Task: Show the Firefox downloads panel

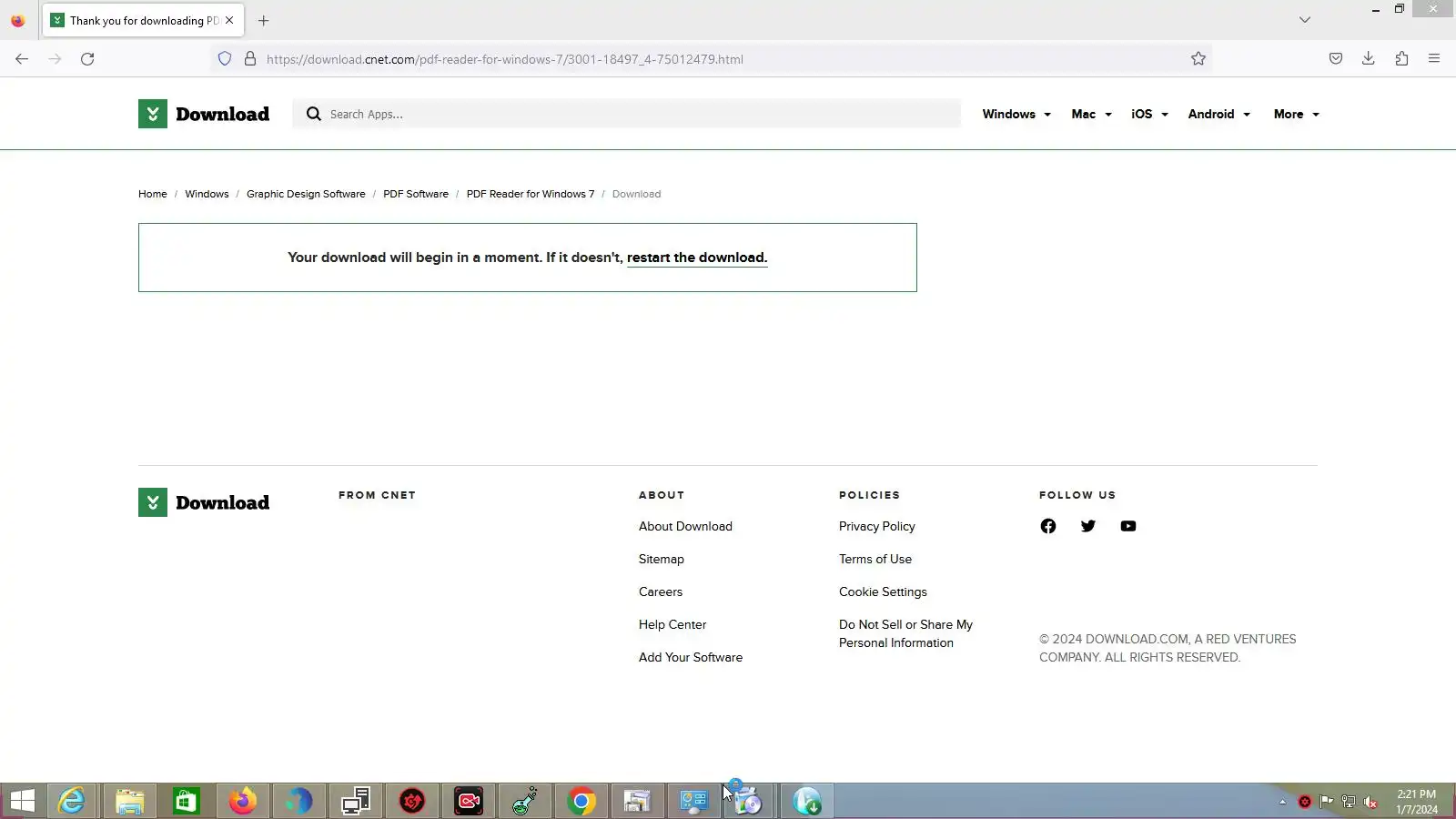Action: click(x=1369, y=59)
